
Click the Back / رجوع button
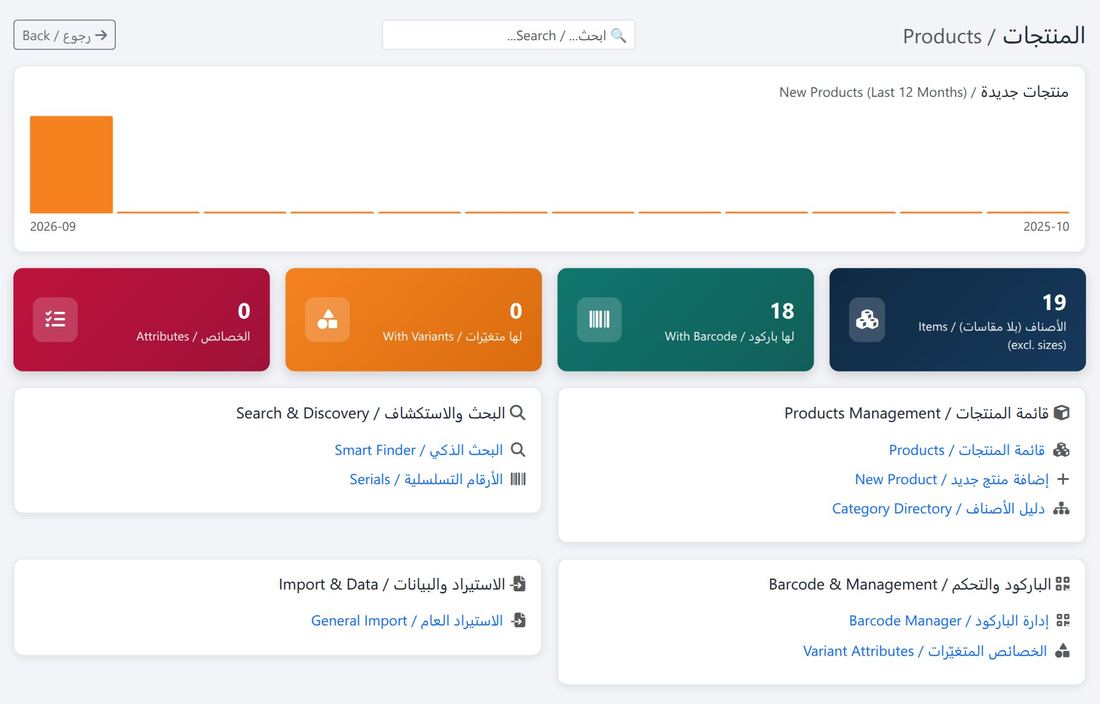click(x=65, y=35)
